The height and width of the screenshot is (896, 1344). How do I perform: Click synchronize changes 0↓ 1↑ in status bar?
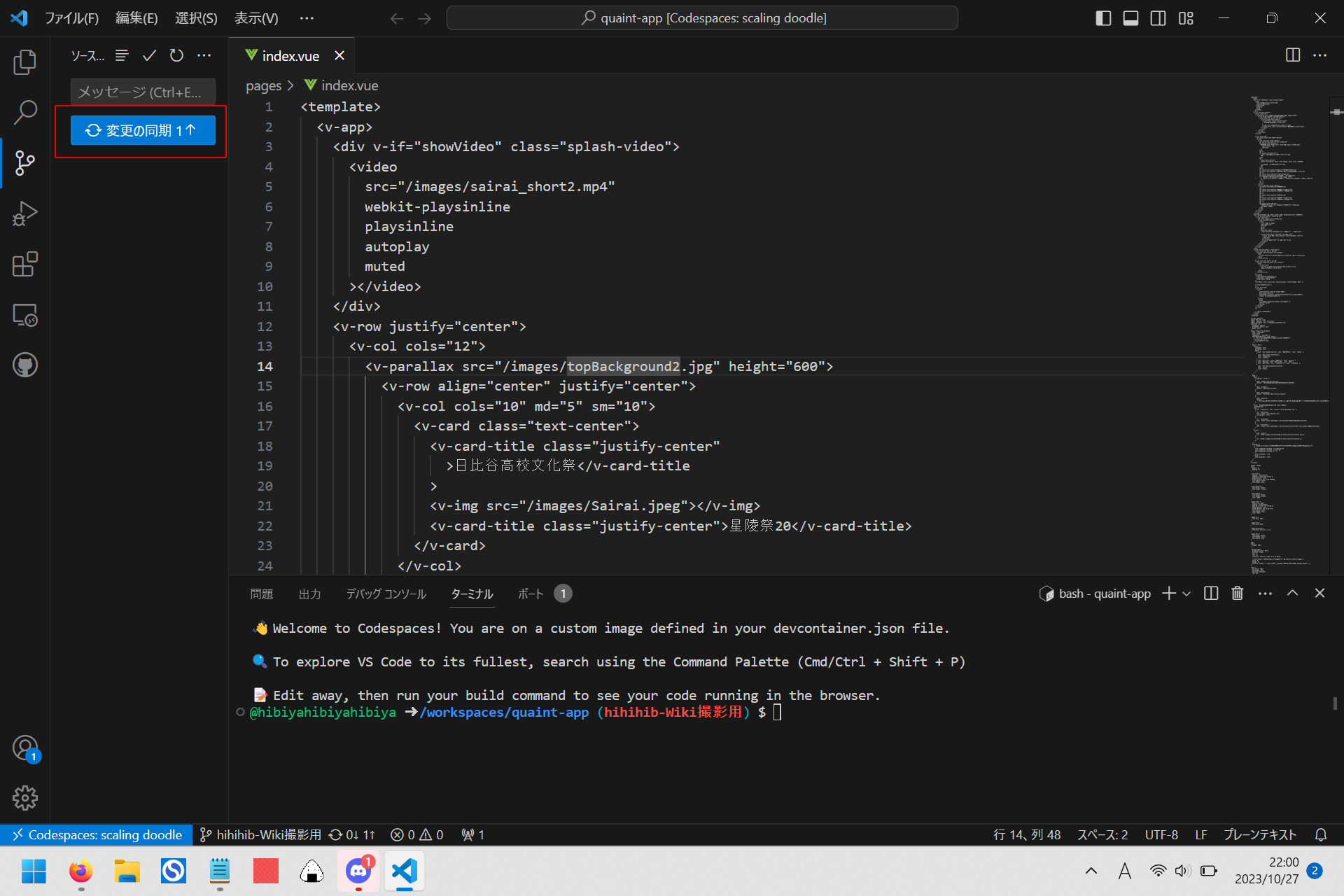point(352,834)
